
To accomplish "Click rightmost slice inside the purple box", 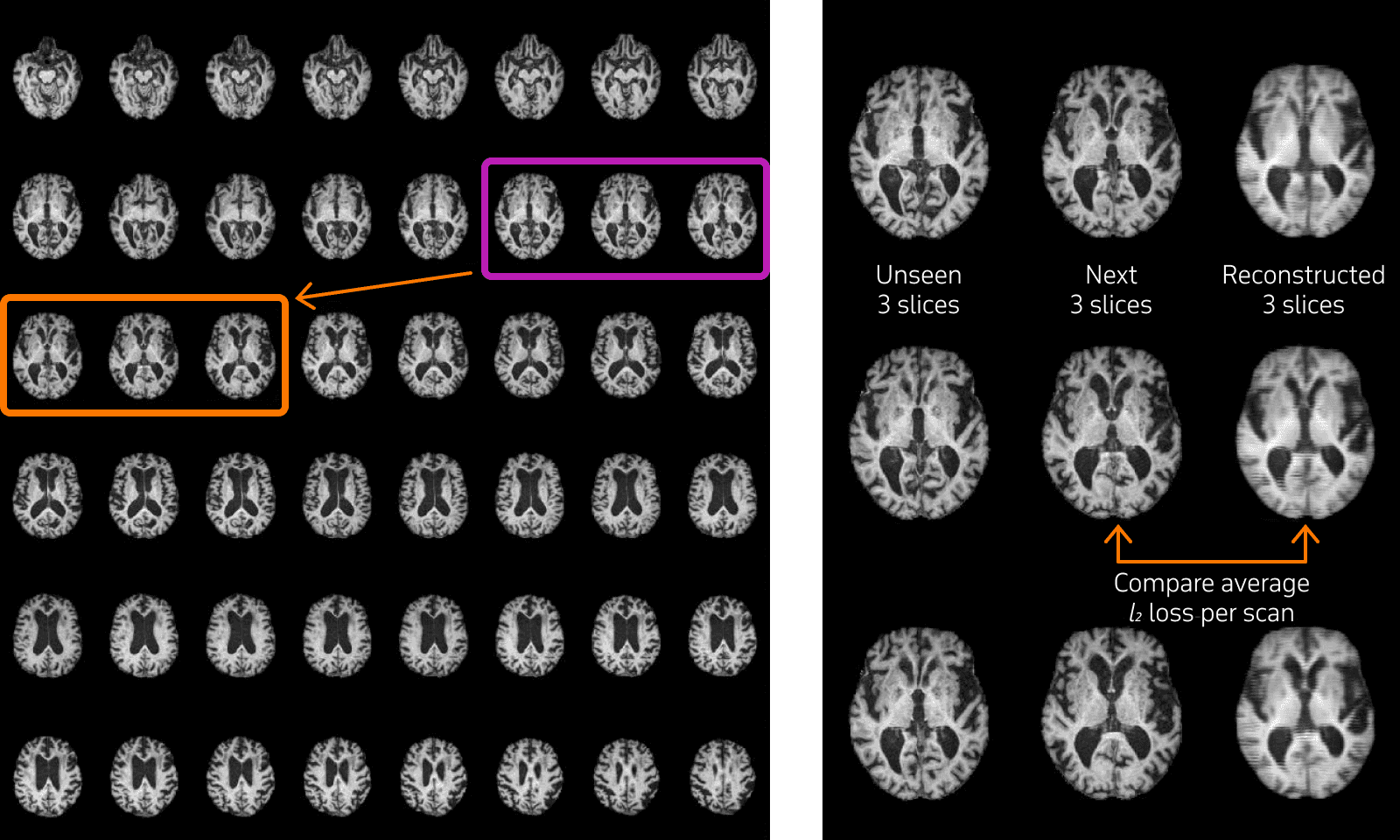I will 722,217.
